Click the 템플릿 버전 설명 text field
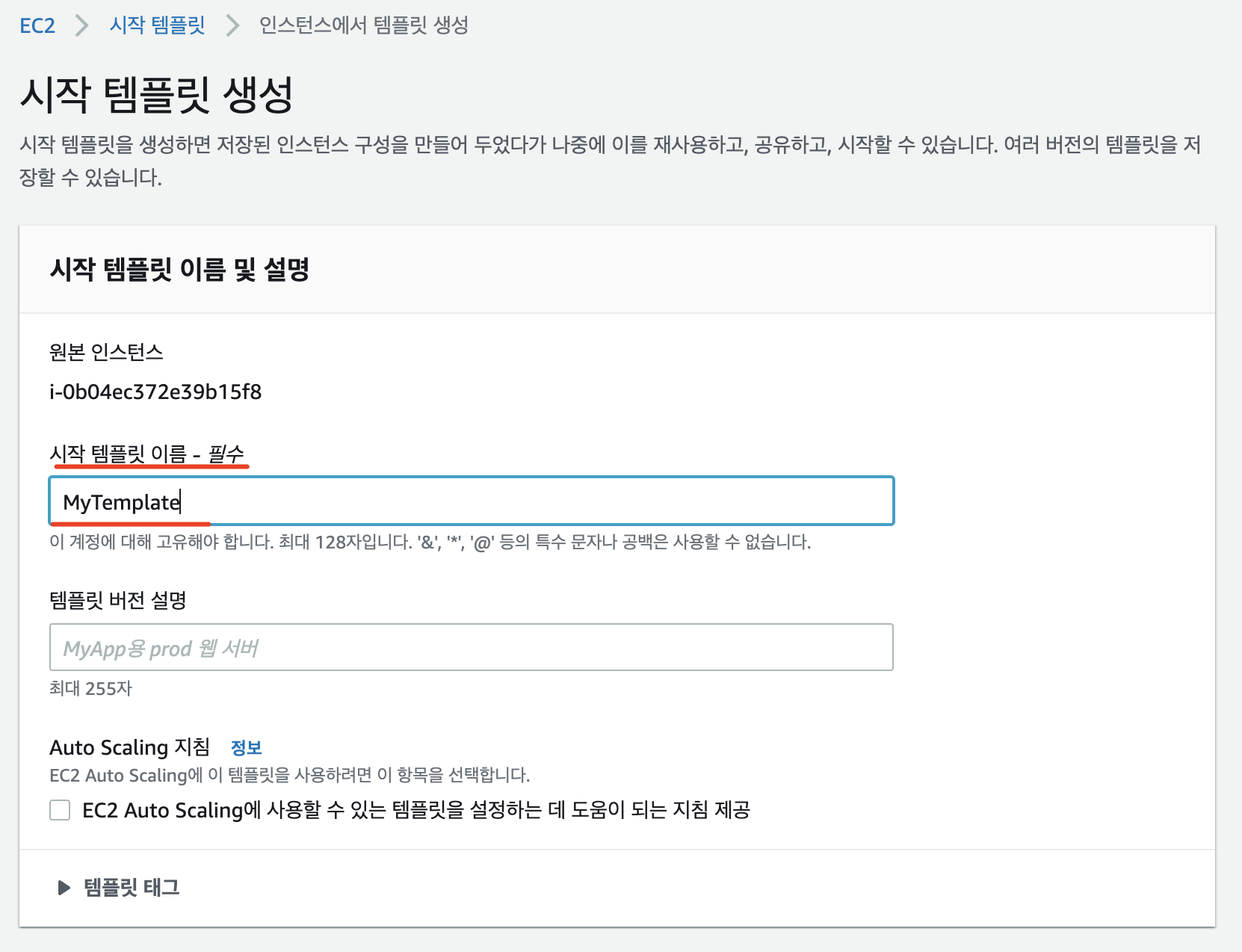This screenshot has width=1242, height=952. [x=471, y=648]
